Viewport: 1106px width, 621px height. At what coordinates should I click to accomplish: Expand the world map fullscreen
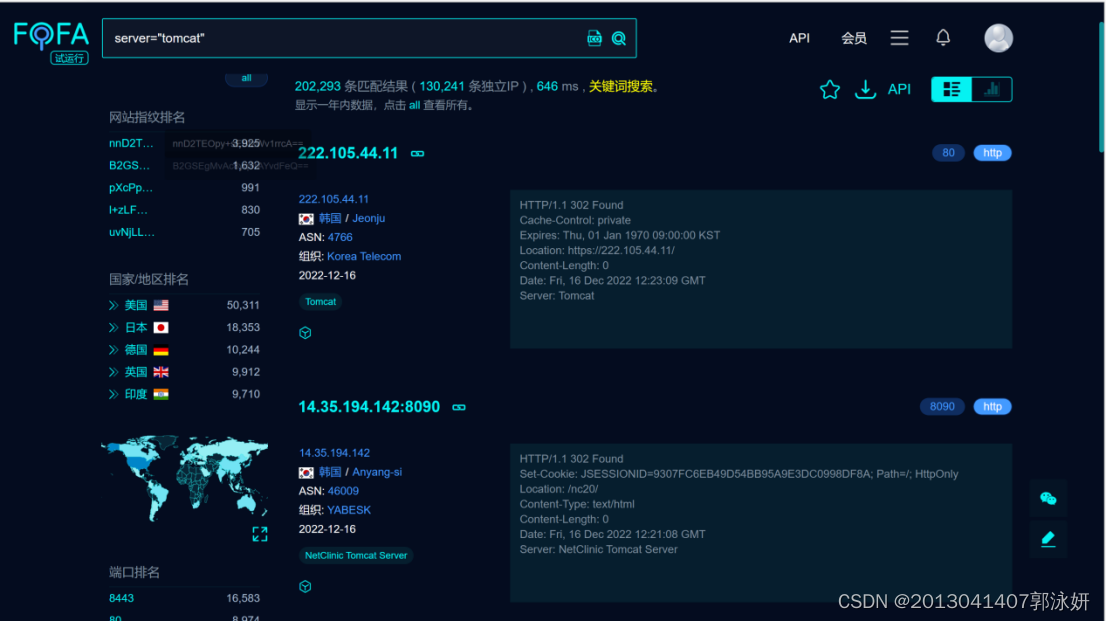[x=260, y=534]
